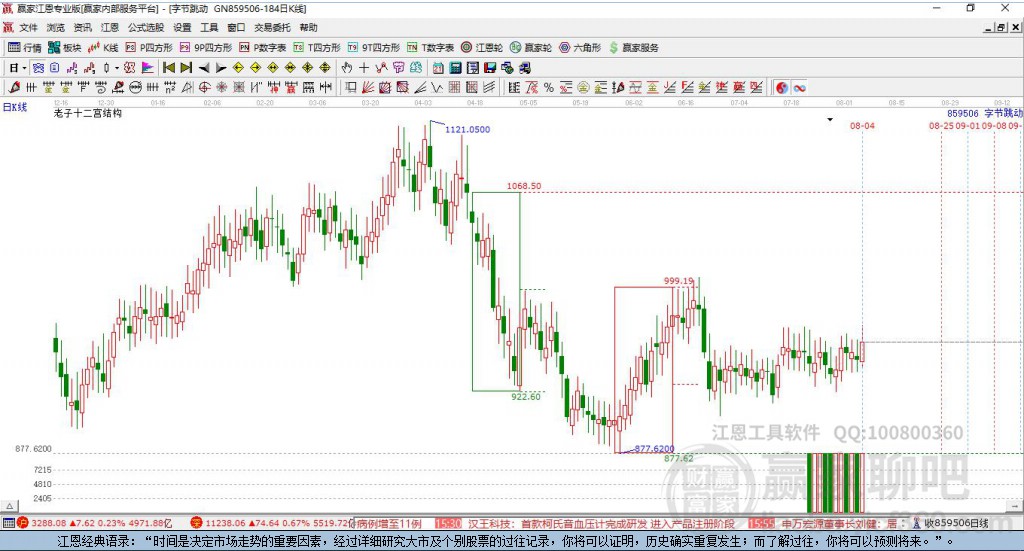Image resolution: width=1024 pixels, height=551 pixels.
Task: Open the 文件 menu
Action: pyautogui.click(x=28, y=27)
